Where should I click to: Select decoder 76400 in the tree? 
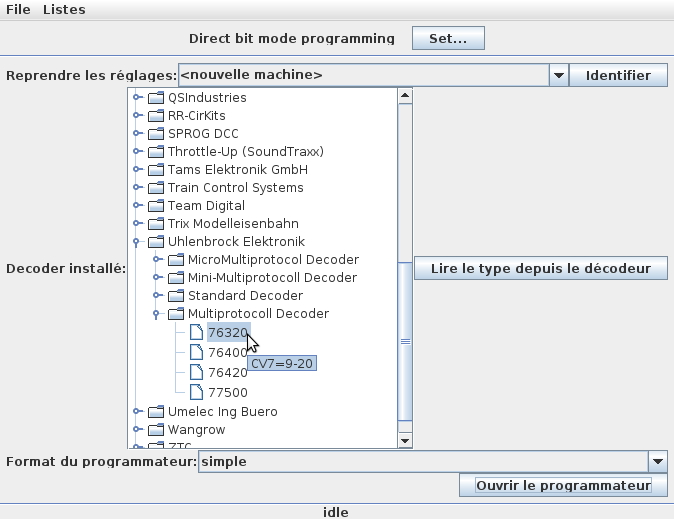(228, 353)
